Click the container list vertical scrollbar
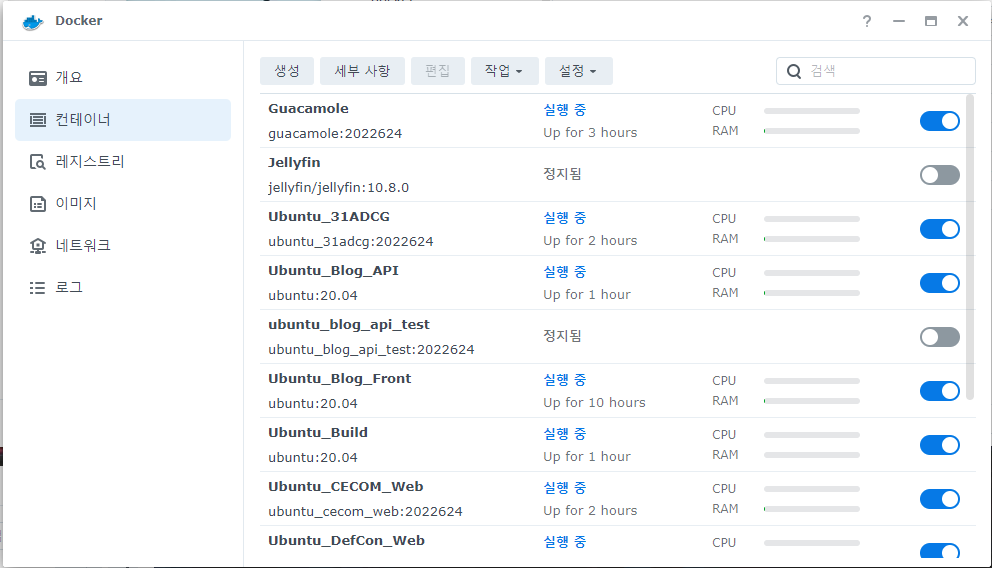Screen dimensions: 992x568 (970, 247)
